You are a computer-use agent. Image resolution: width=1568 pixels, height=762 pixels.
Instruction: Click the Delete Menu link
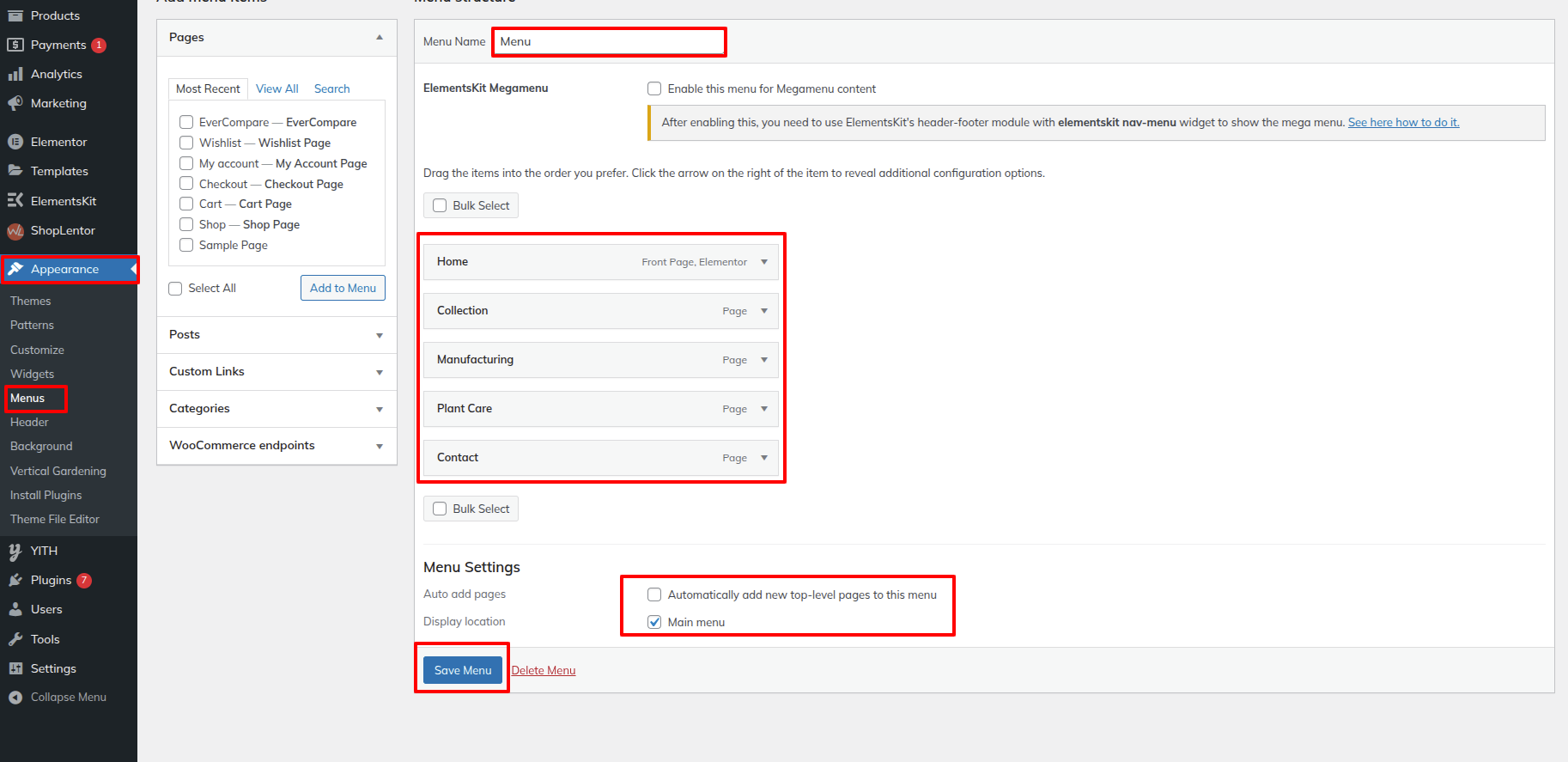click(x=544, y=670)
